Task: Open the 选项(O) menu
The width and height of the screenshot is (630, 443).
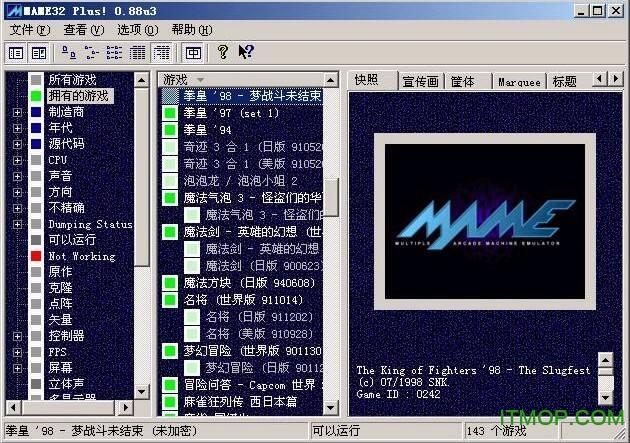Action: (x=138, y=30)
